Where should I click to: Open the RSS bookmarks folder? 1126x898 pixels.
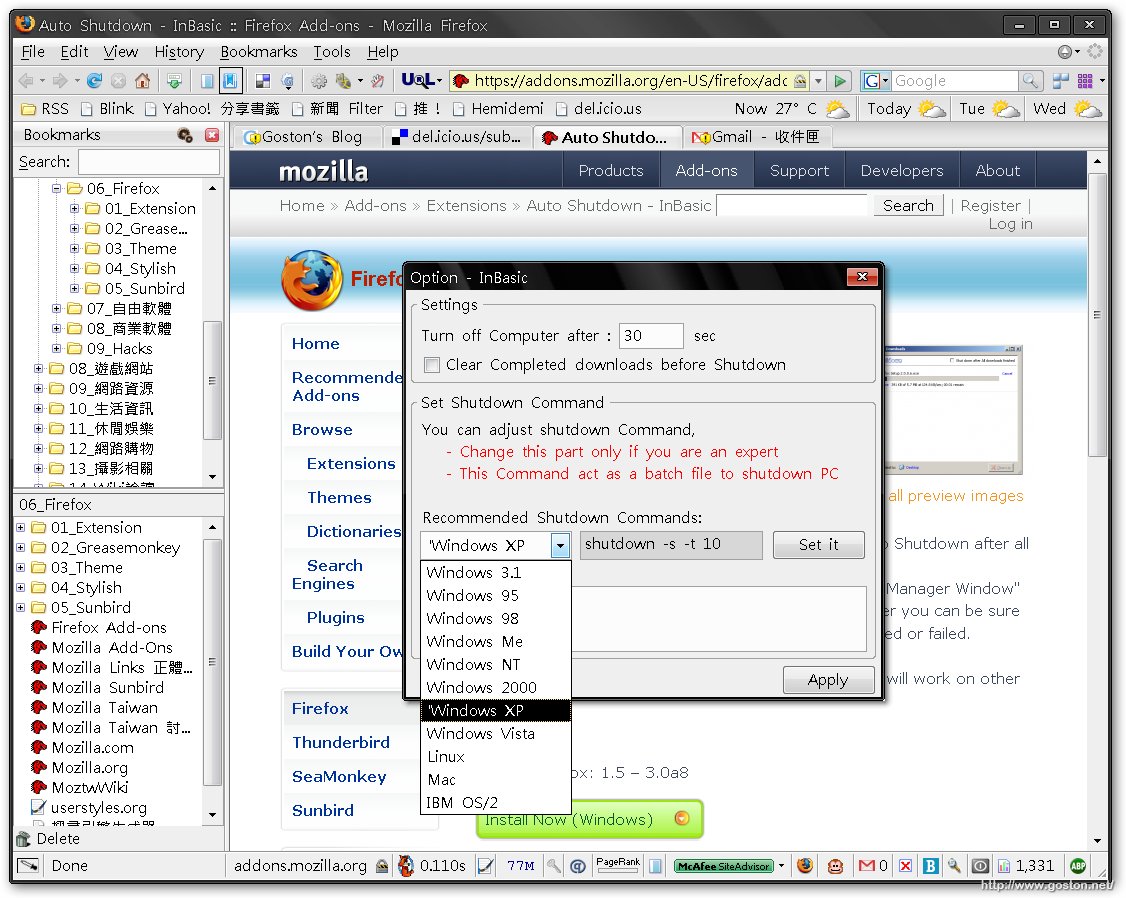(x=45, y=109)
